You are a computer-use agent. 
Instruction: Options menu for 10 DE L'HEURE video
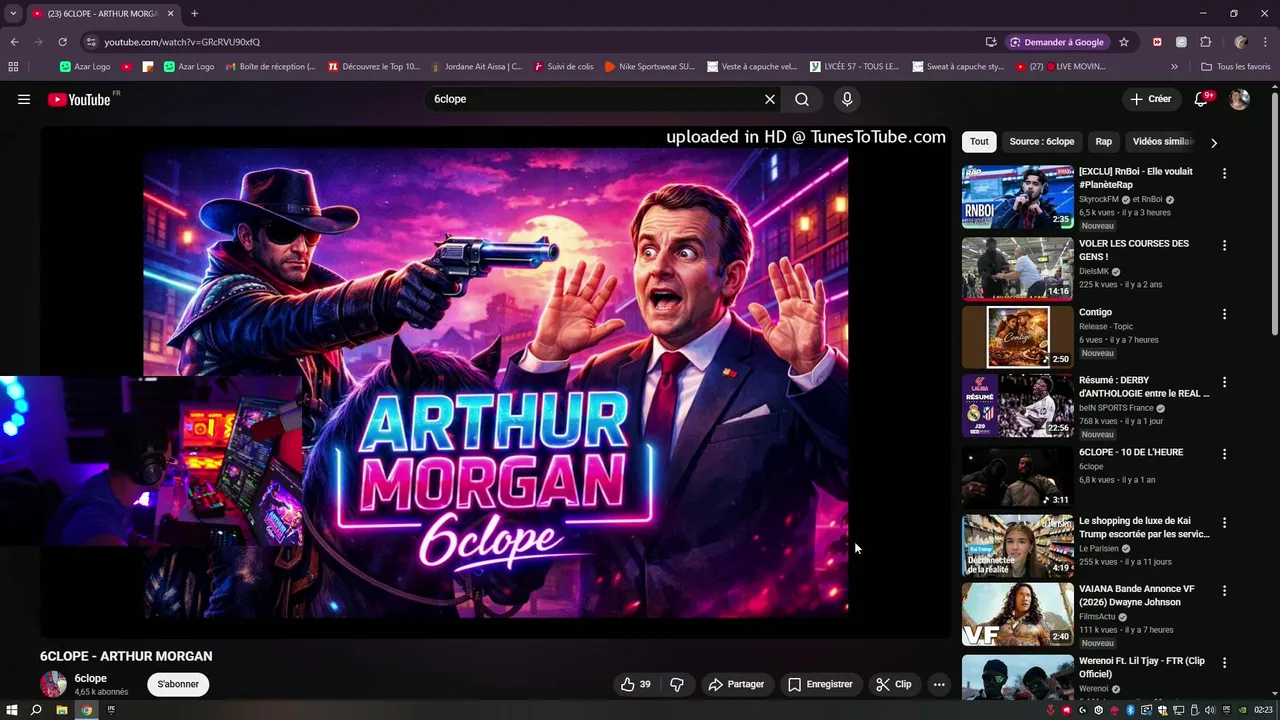point(1224,454)
